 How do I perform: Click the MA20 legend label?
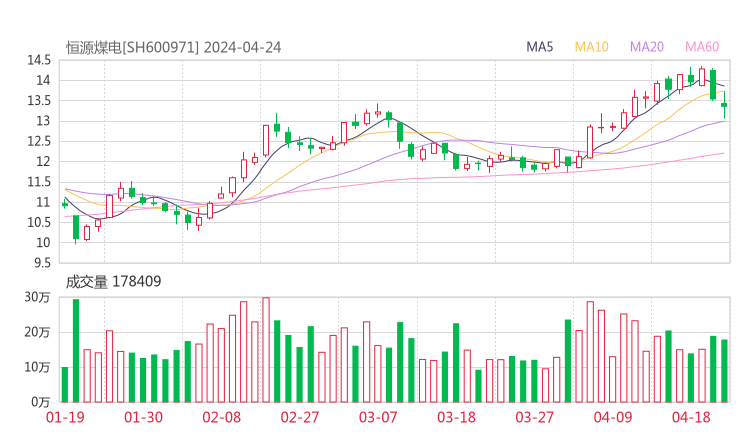coord(647,47)
